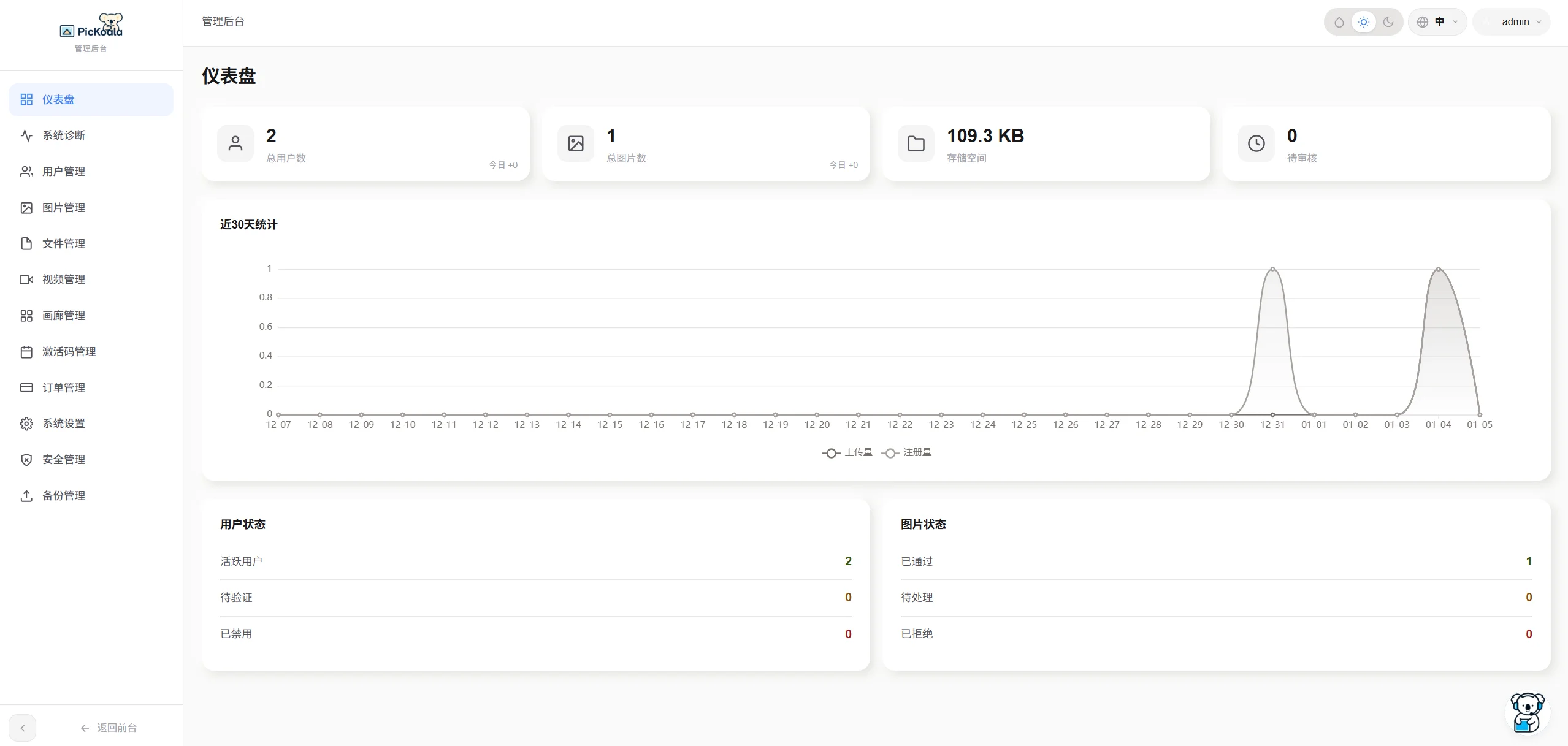Click the globe language icon in the header
This screenshot has width=1568, height=746.
[1424, 21]
